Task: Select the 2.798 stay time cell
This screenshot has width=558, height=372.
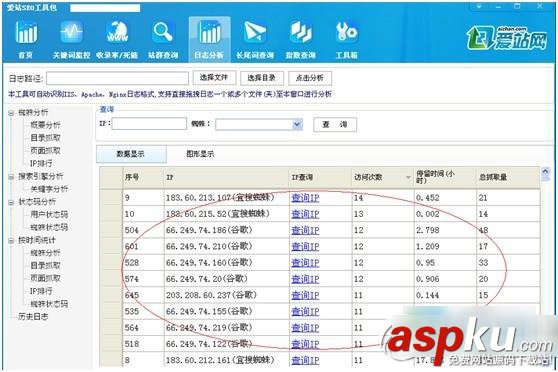Action: (445, 230)
